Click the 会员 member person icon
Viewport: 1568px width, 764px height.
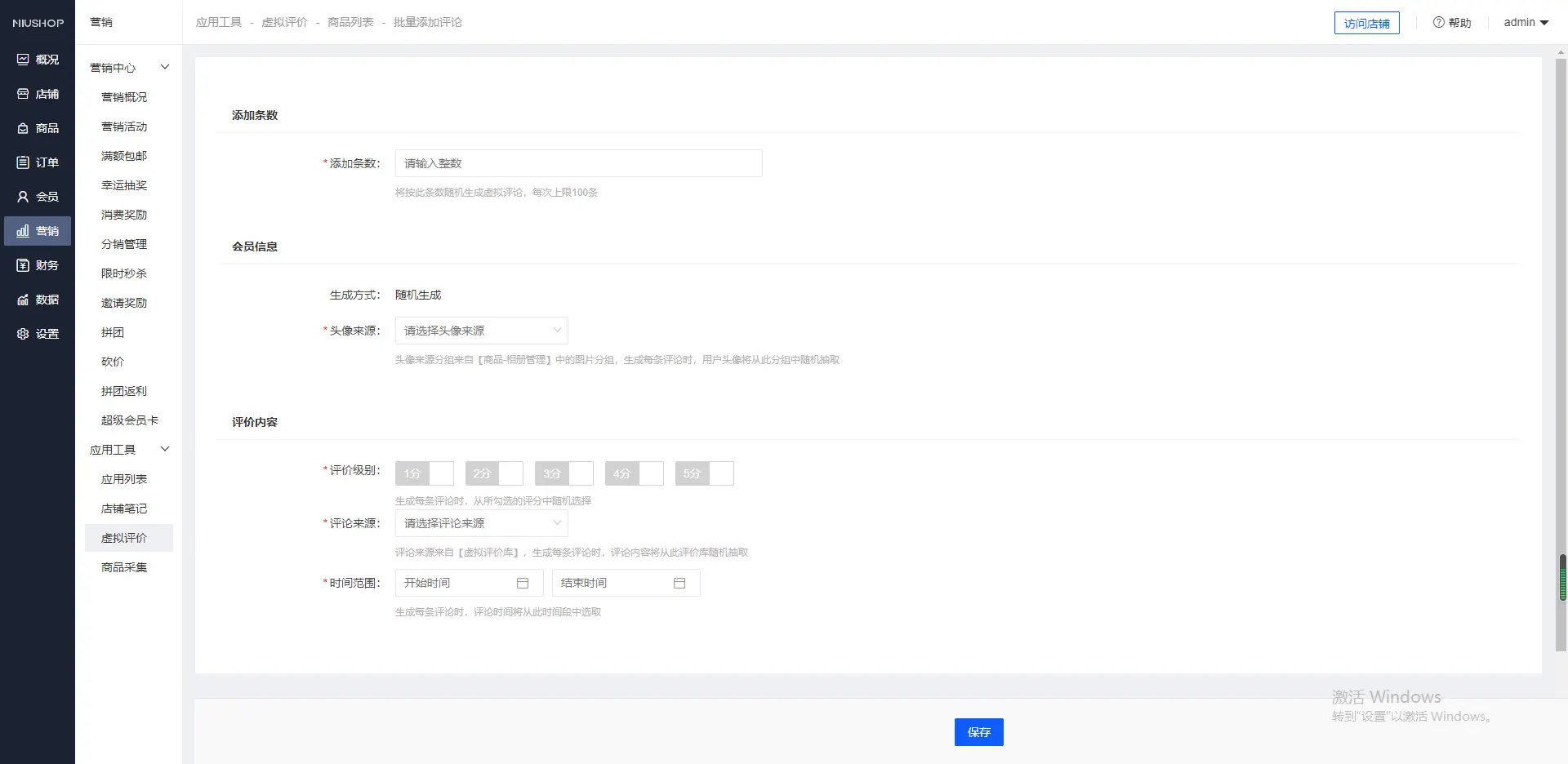(23, 197)
